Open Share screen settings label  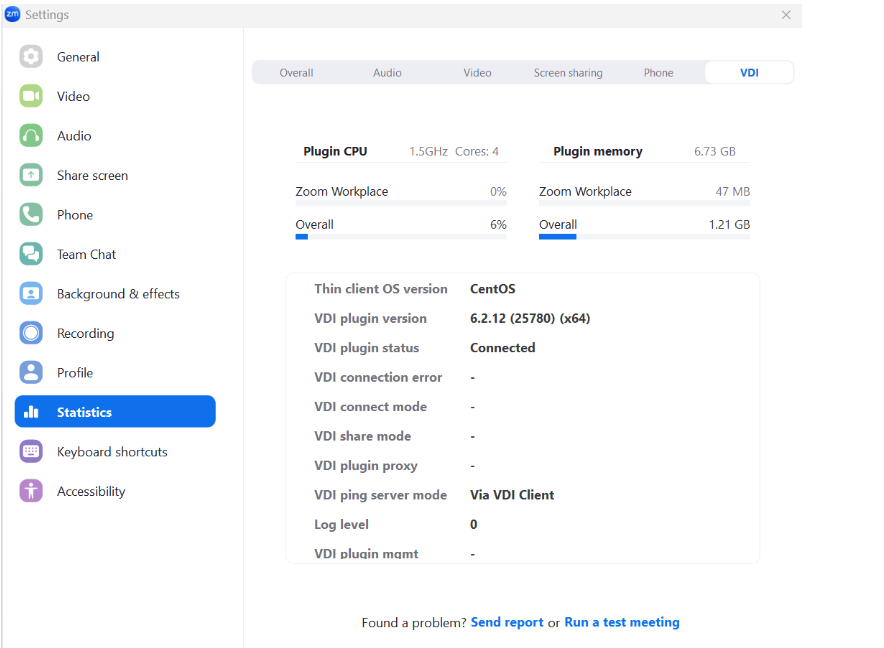tap(92, 175)
